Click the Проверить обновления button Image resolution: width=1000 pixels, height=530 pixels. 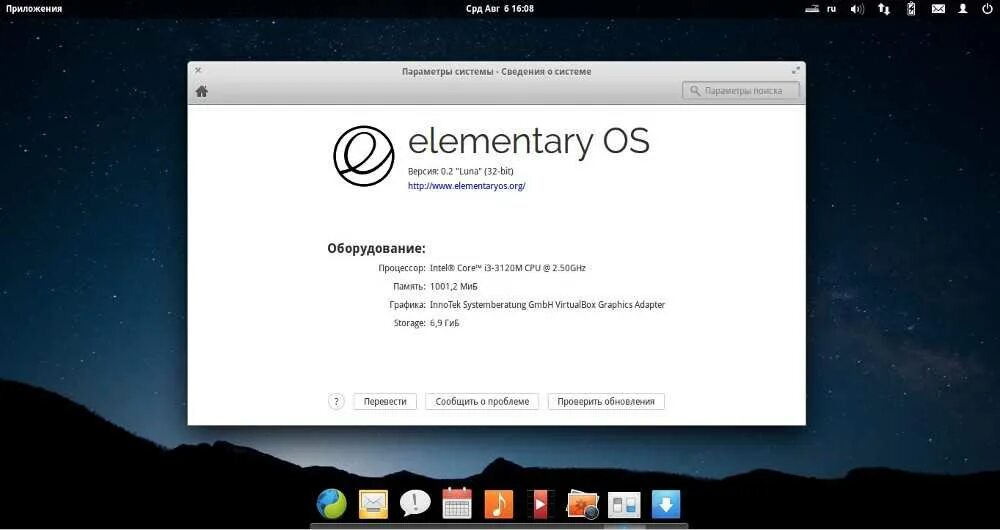tap(606, 401)
